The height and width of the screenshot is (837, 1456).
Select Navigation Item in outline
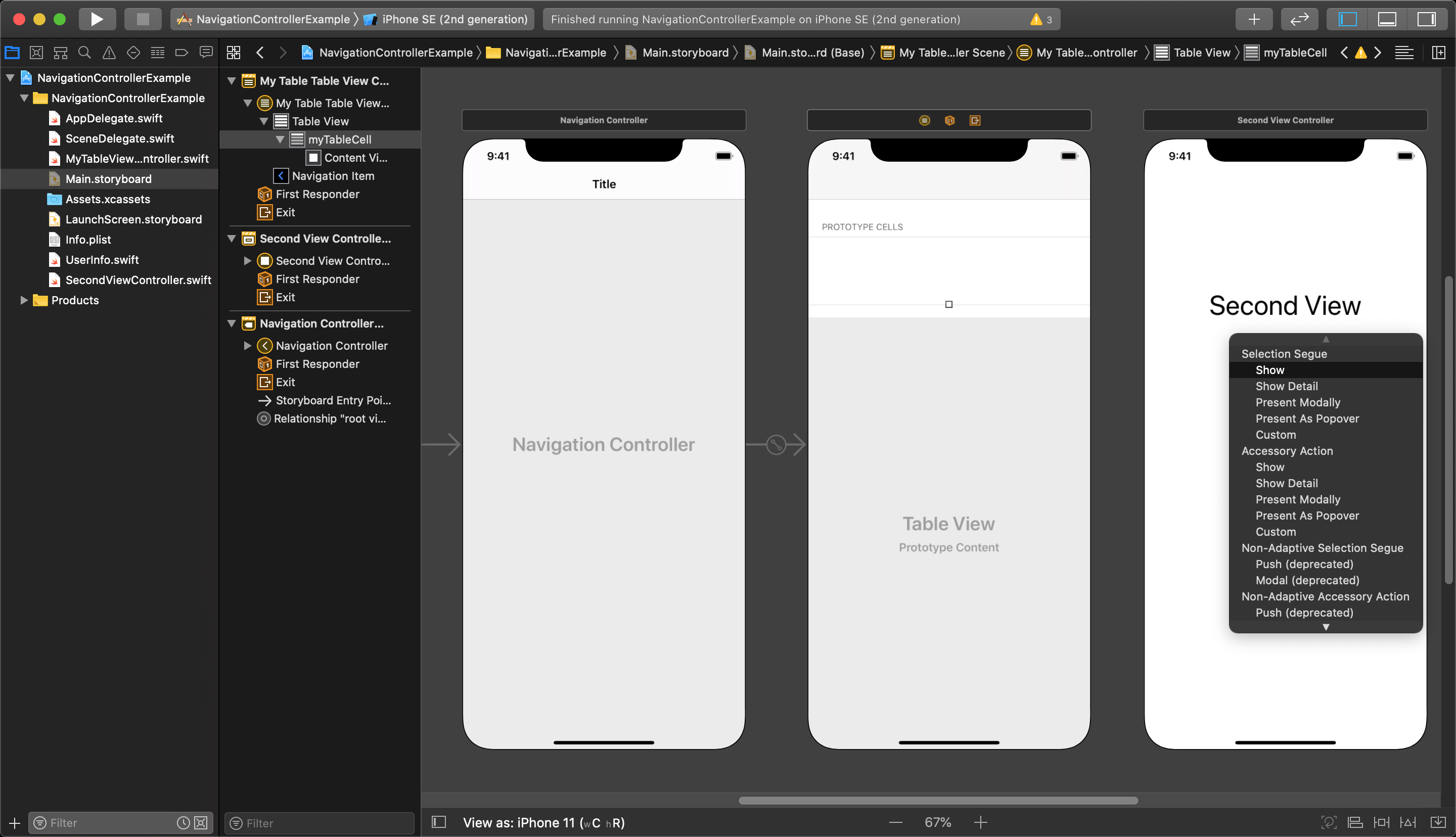[333, 176]
